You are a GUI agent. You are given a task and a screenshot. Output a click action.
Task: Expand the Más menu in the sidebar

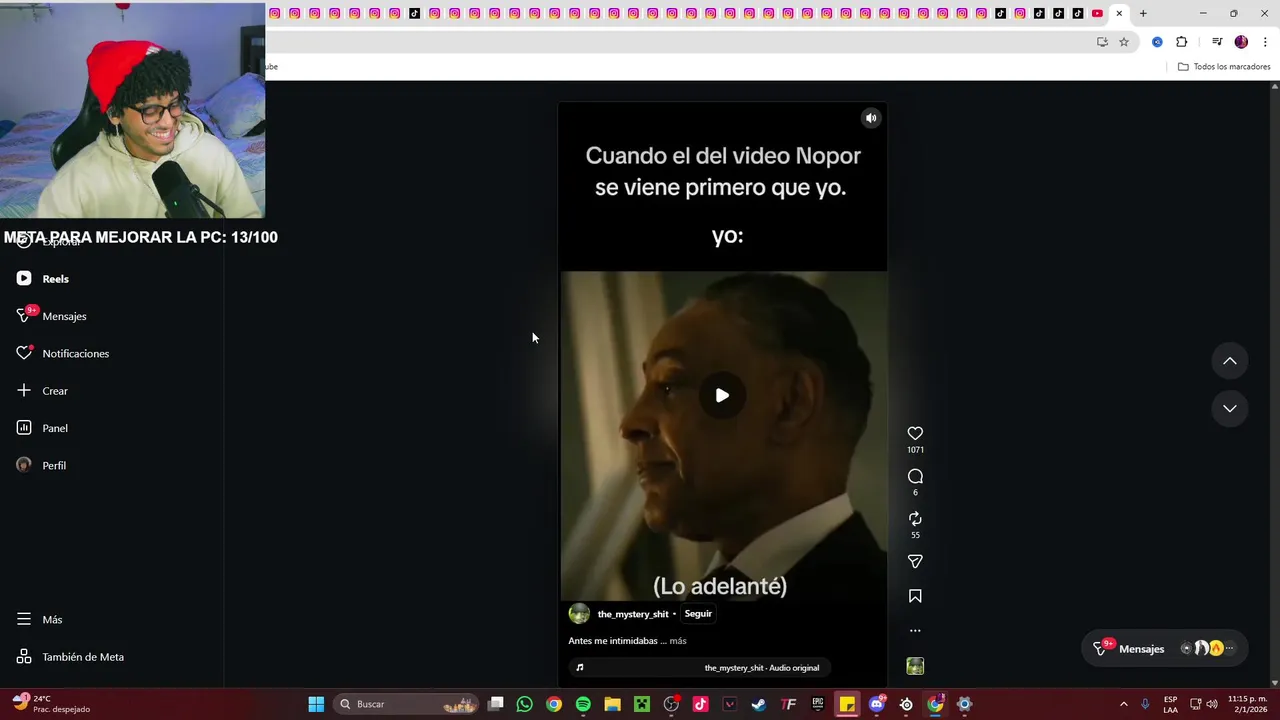(52, 620)
